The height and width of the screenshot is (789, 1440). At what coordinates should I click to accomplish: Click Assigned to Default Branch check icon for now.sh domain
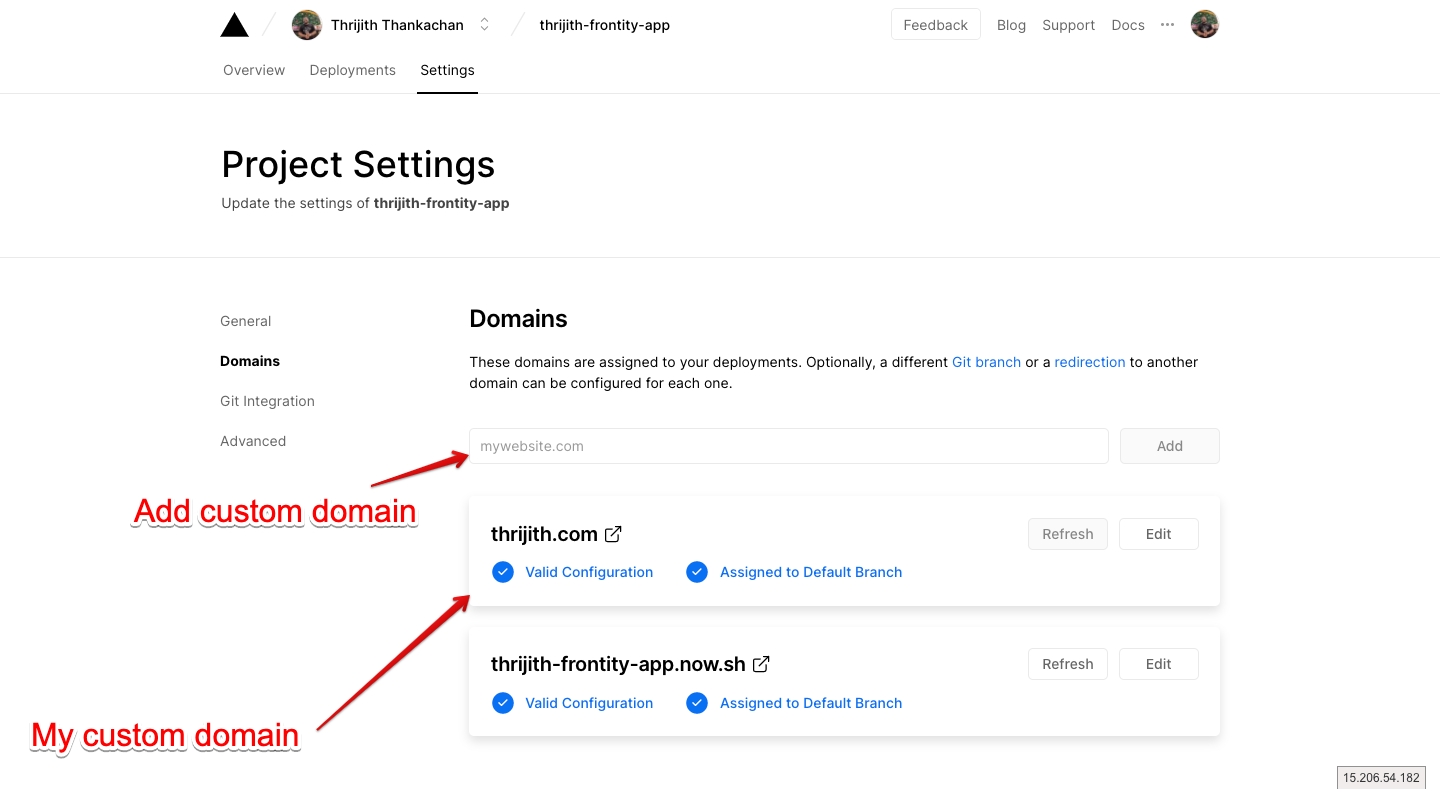point(697,703)
